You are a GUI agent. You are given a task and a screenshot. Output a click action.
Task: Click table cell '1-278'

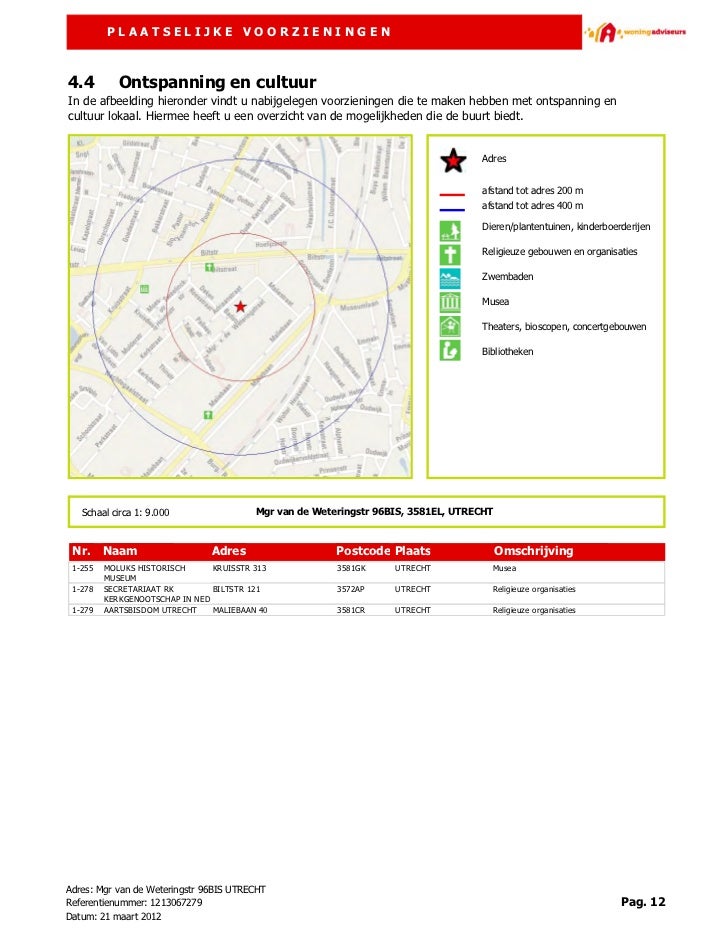coord(82,589)
